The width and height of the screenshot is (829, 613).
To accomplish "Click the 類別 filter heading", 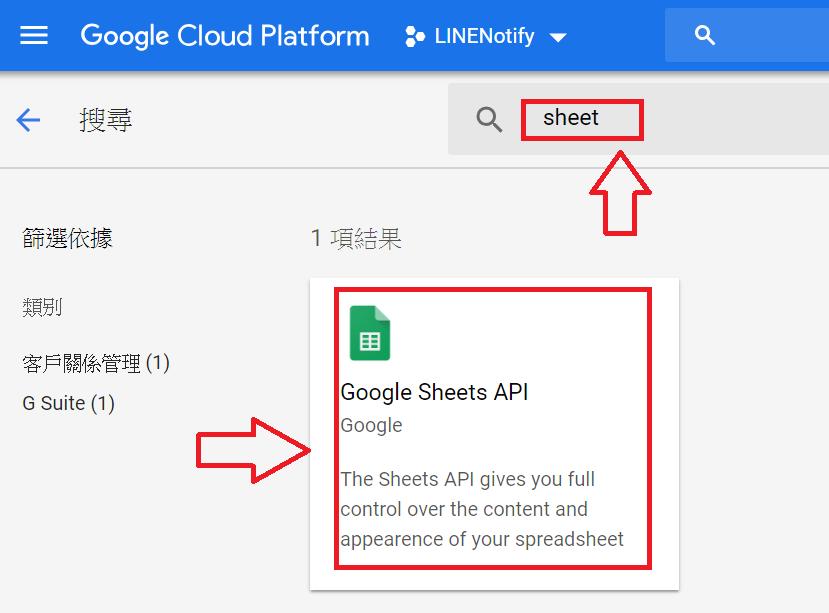I will [42, 307].
